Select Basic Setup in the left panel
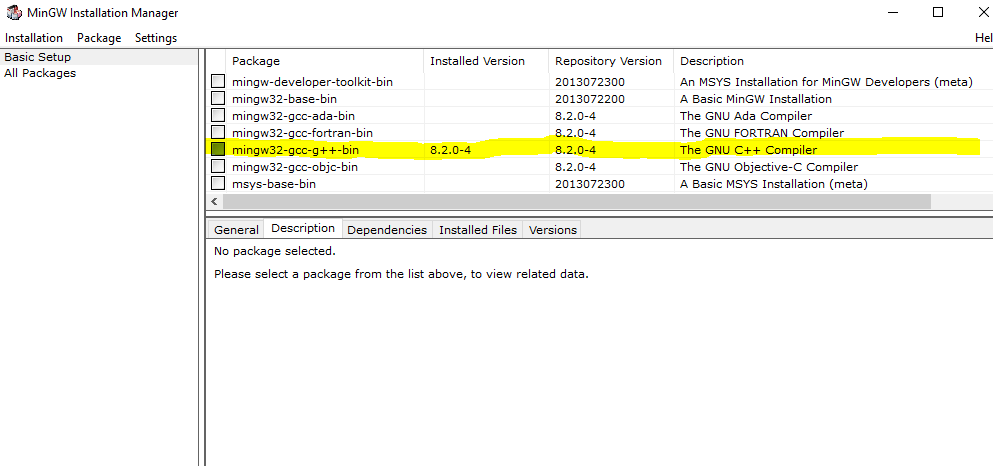This screenshot has width=993, height=466. coord(38,57)
